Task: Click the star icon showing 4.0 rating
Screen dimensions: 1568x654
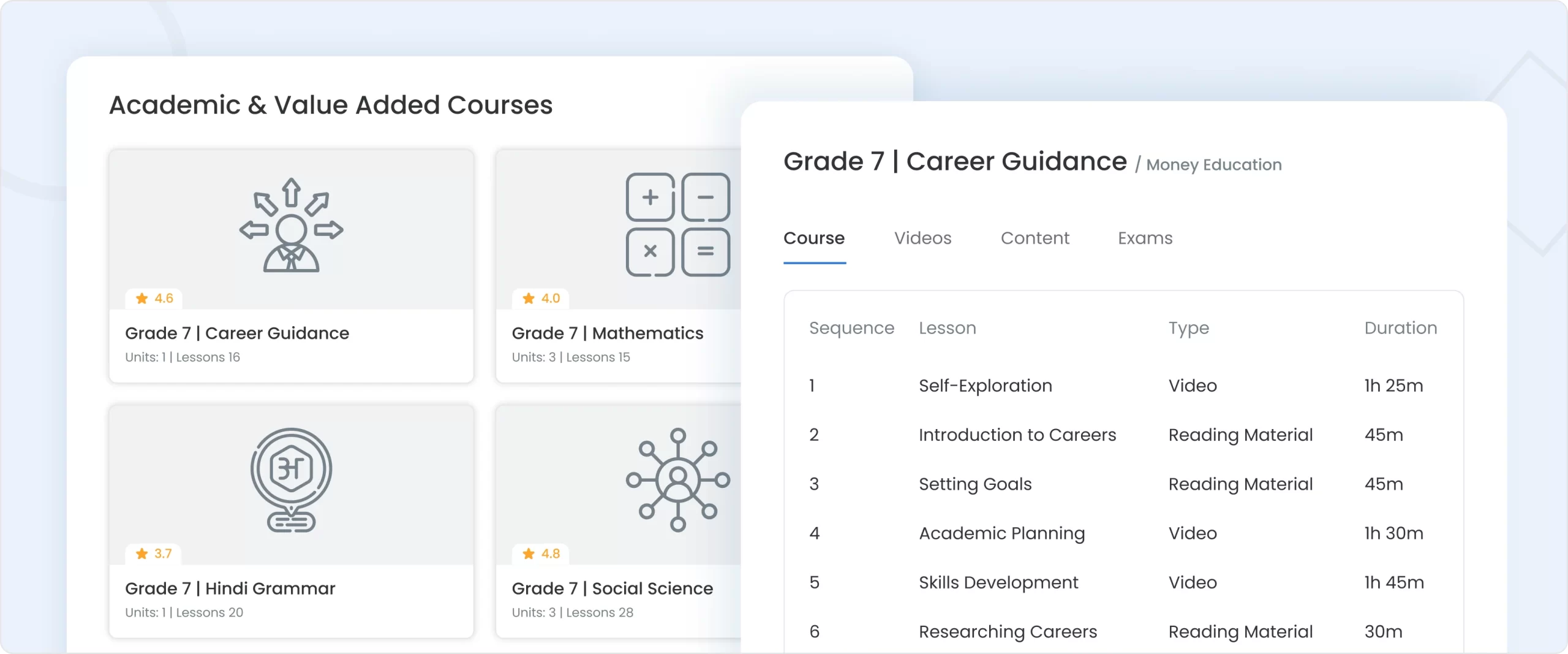Action: click(x=529, y=298)
